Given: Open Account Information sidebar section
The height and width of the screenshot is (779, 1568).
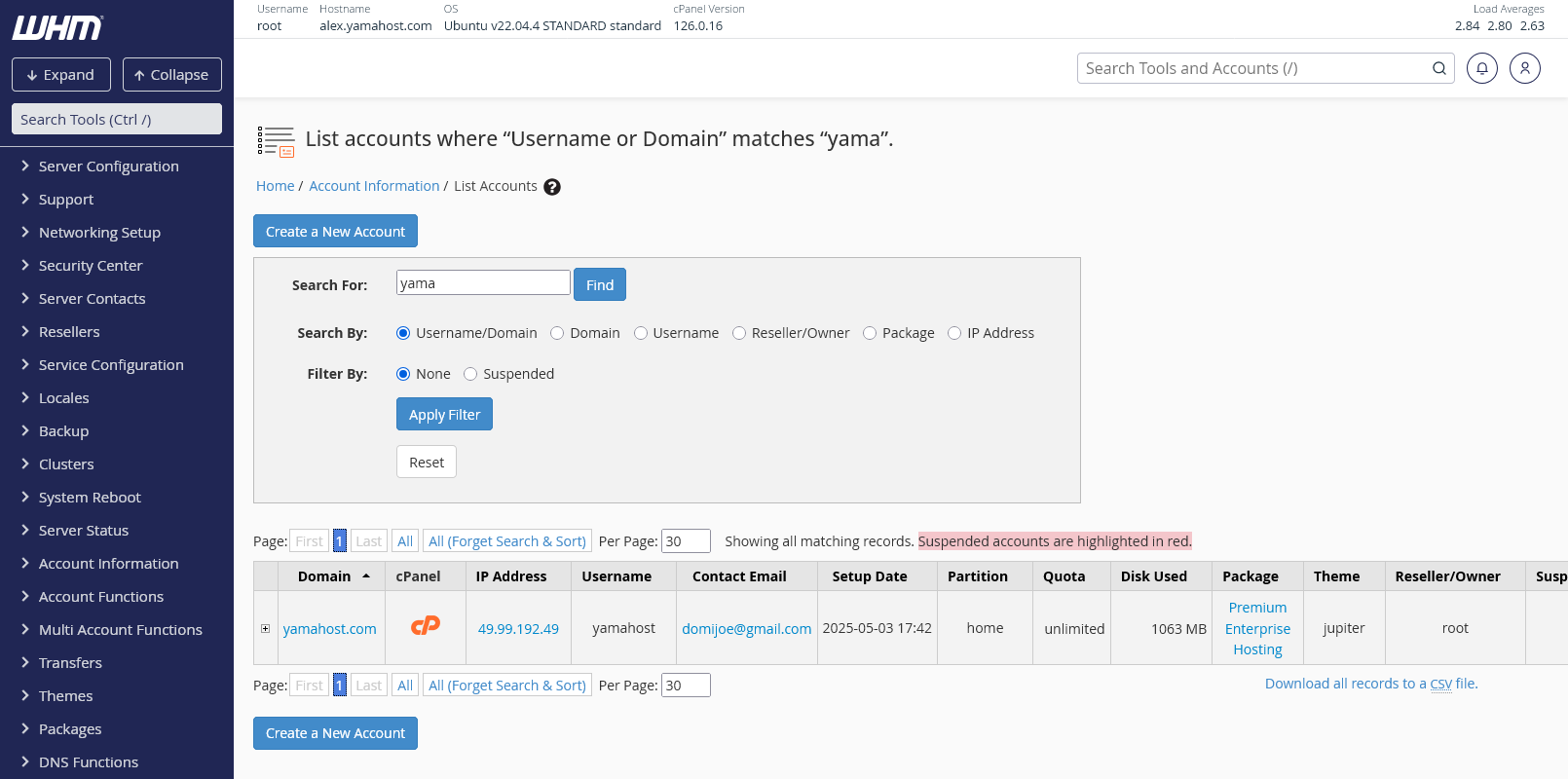Looking at the screenshot, I should tap(117, 564).
